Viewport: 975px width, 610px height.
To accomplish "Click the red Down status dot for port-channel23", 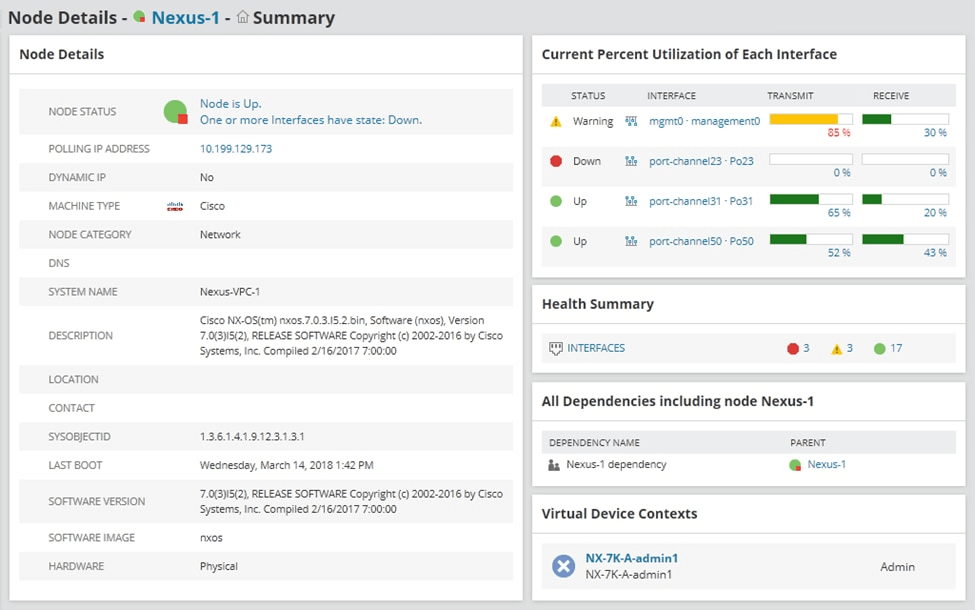I will 556,161.
